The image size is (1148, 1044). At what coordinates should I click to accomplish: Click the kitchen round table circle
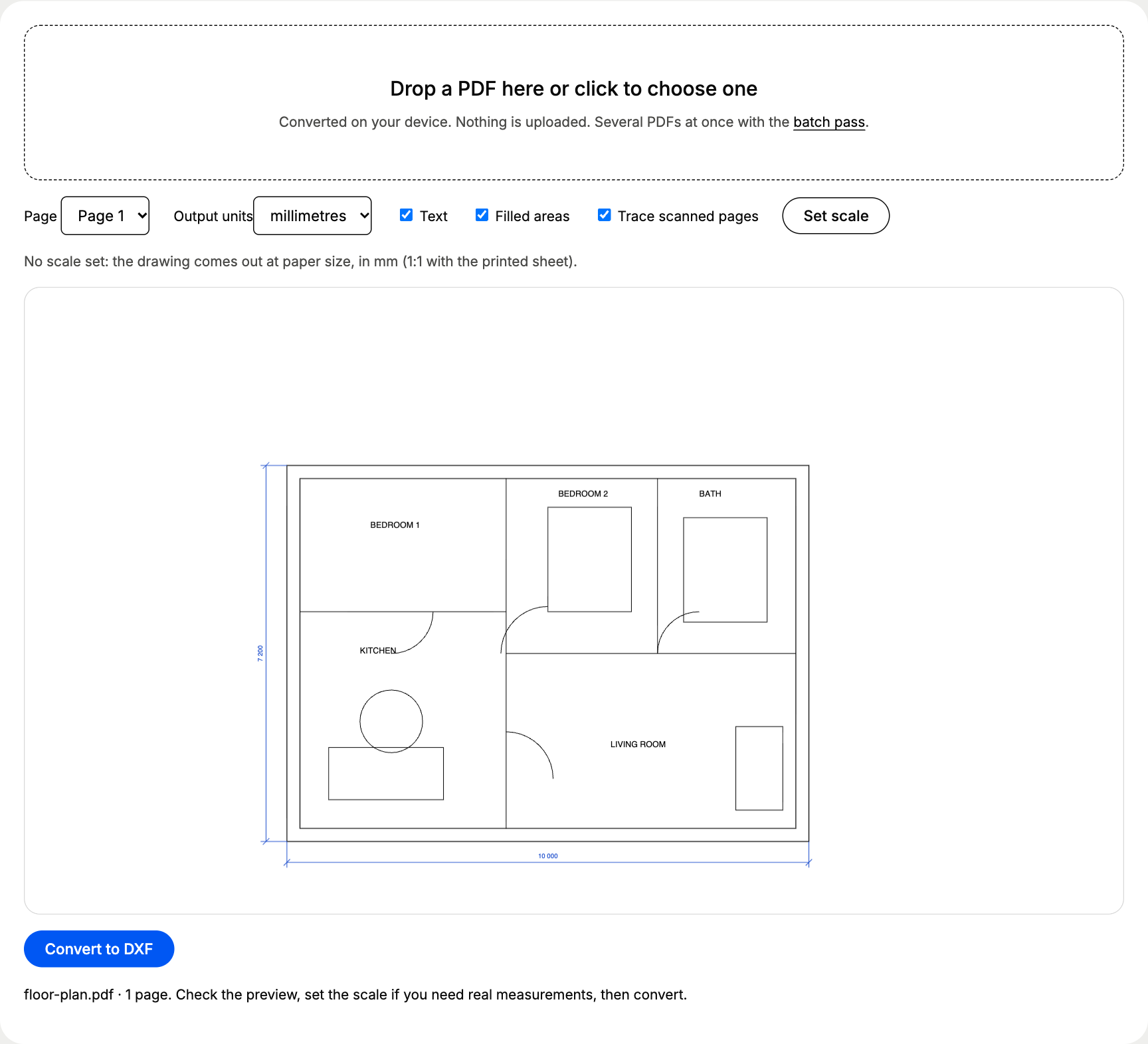[x=391, y=721]
